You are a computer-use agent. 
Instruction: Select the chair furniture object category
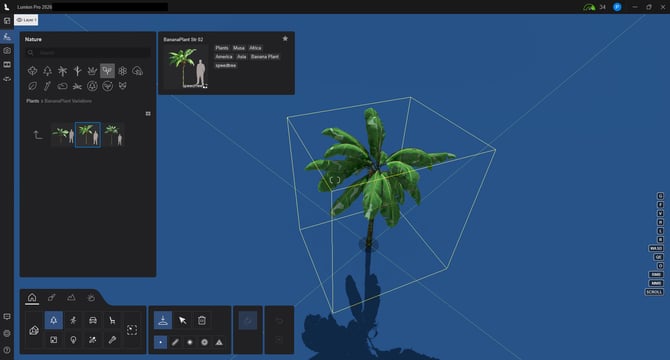112,320
